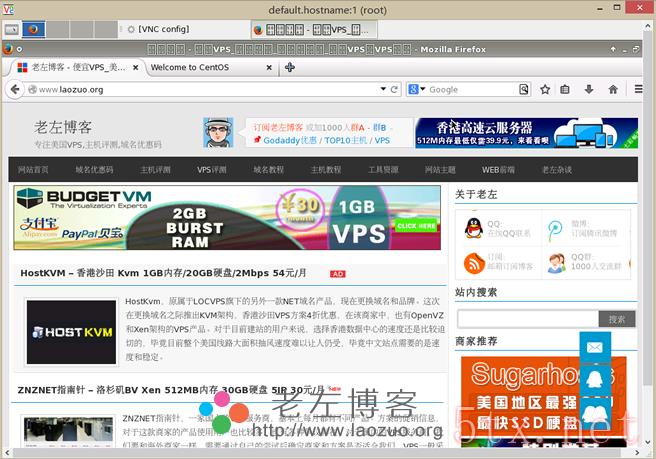Click the 老左博客 site logo text
This screenshot has height=459, width=656.
tap(63, 127)
